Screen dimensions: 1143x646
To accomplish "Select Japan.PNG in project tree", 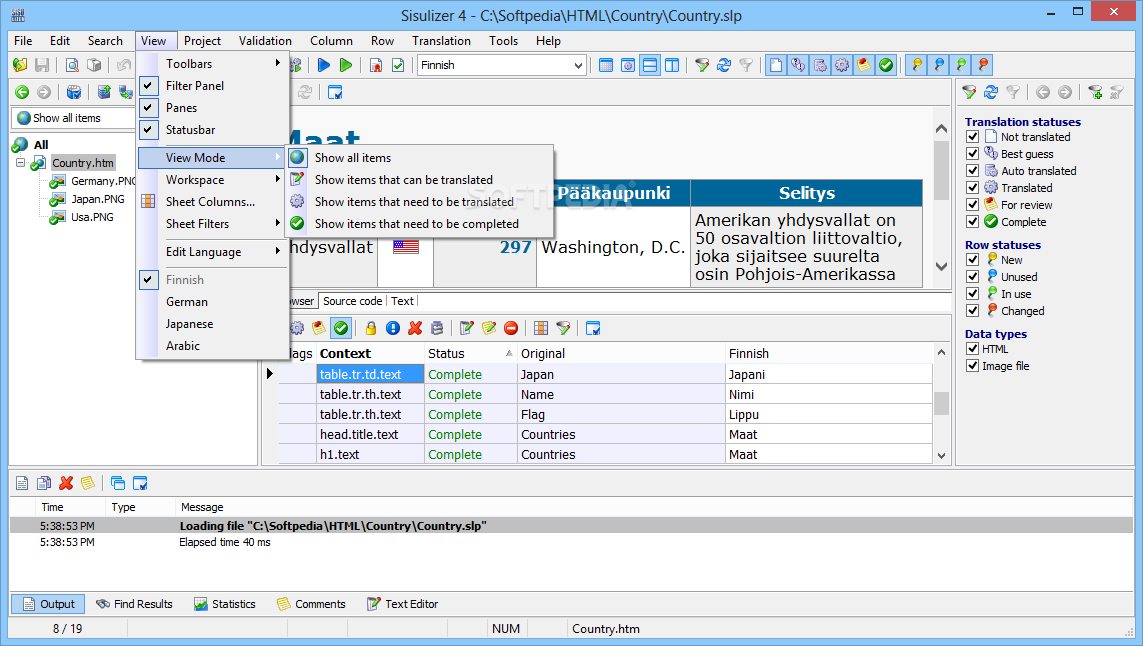I will click(98, 199).
